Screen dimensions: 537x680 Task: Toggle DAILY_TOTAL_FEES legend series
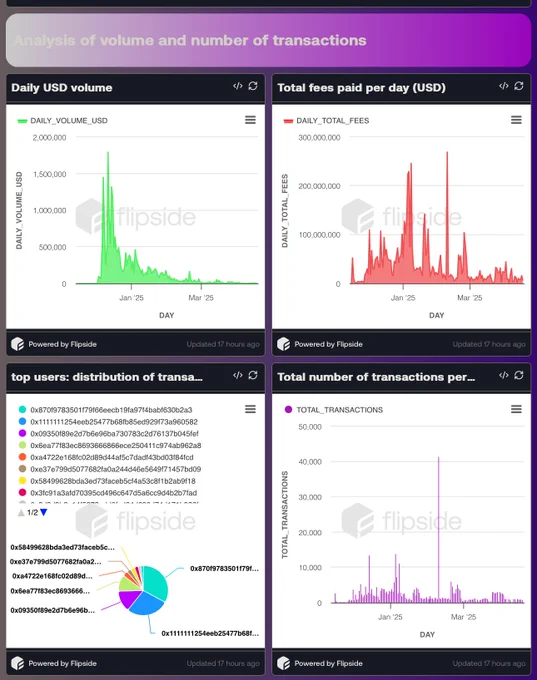(x=326, y=121)
